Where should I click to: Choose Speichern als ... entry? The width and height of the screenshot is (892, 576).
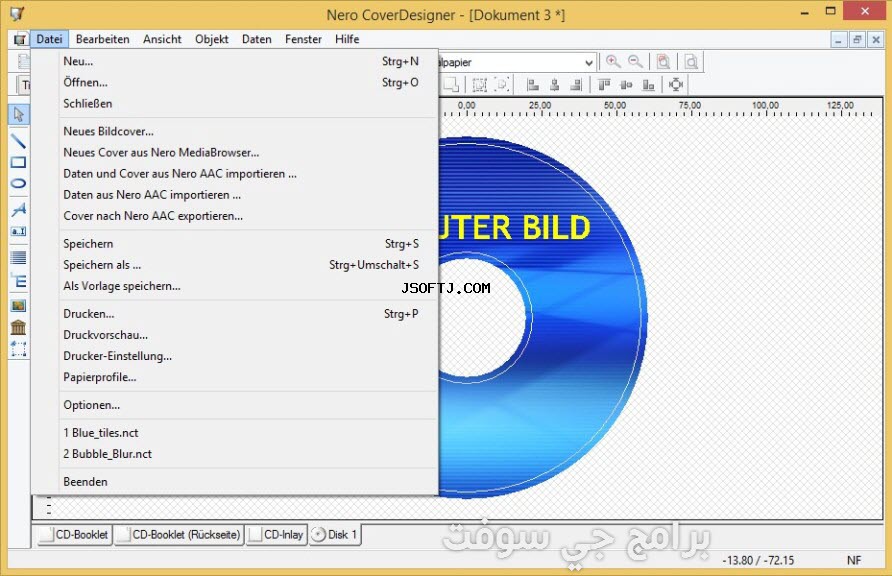coord(234,264)
